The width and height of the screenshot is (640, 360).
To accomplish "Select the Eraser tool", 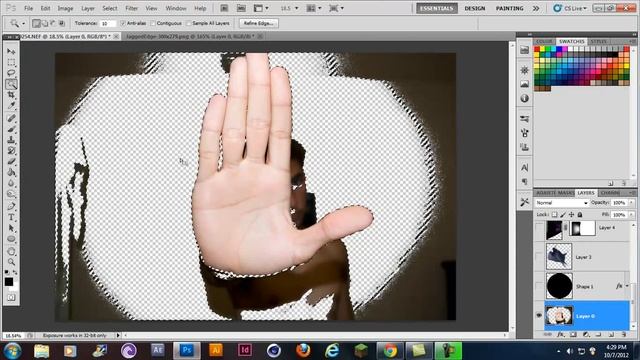I will (x=11, y=162).
